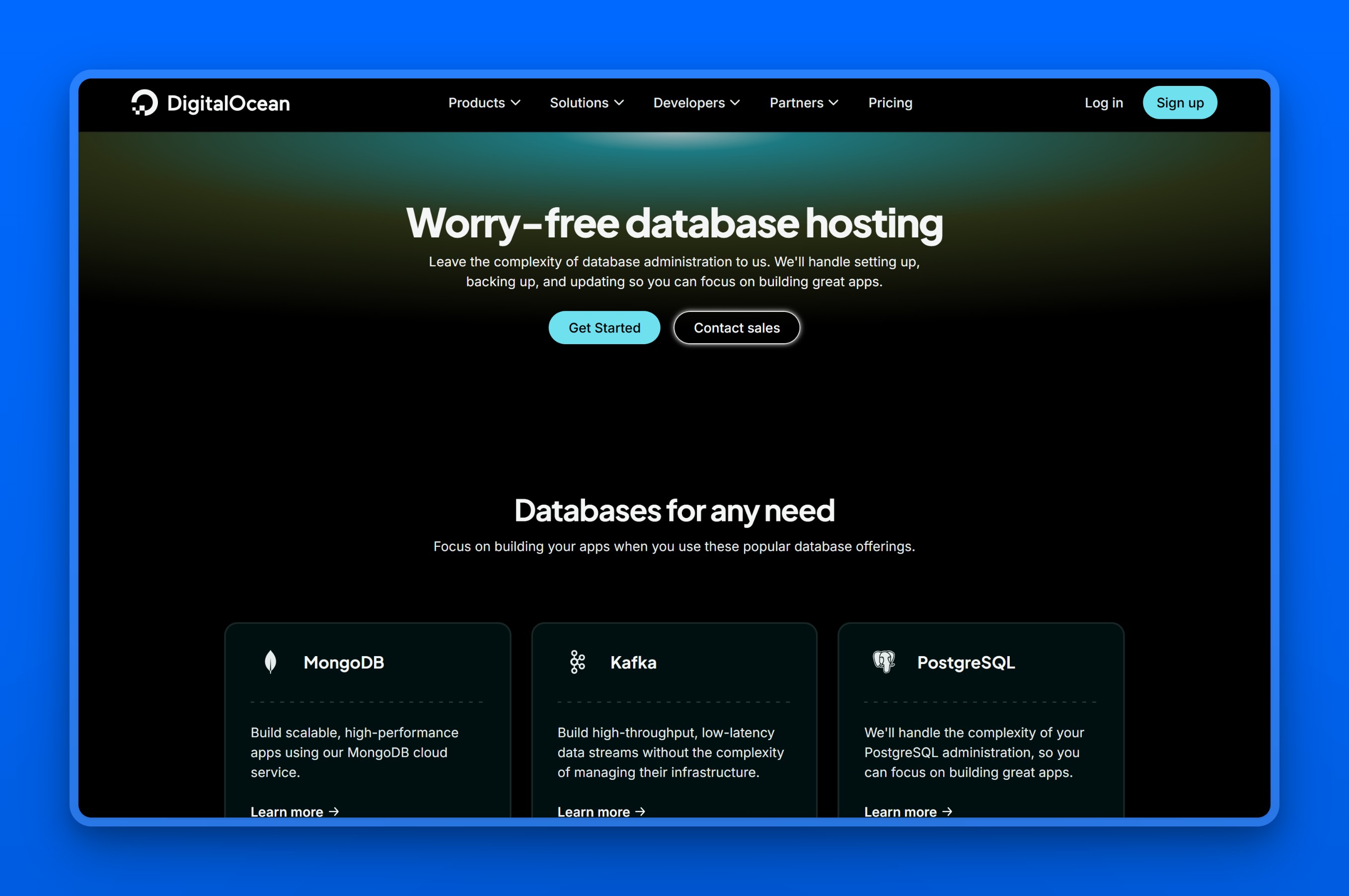This screenshot has height=896, width=1349.
Task: Click the 'Leave the complexity of database' paragraph
Action: (x=674, y=271)
